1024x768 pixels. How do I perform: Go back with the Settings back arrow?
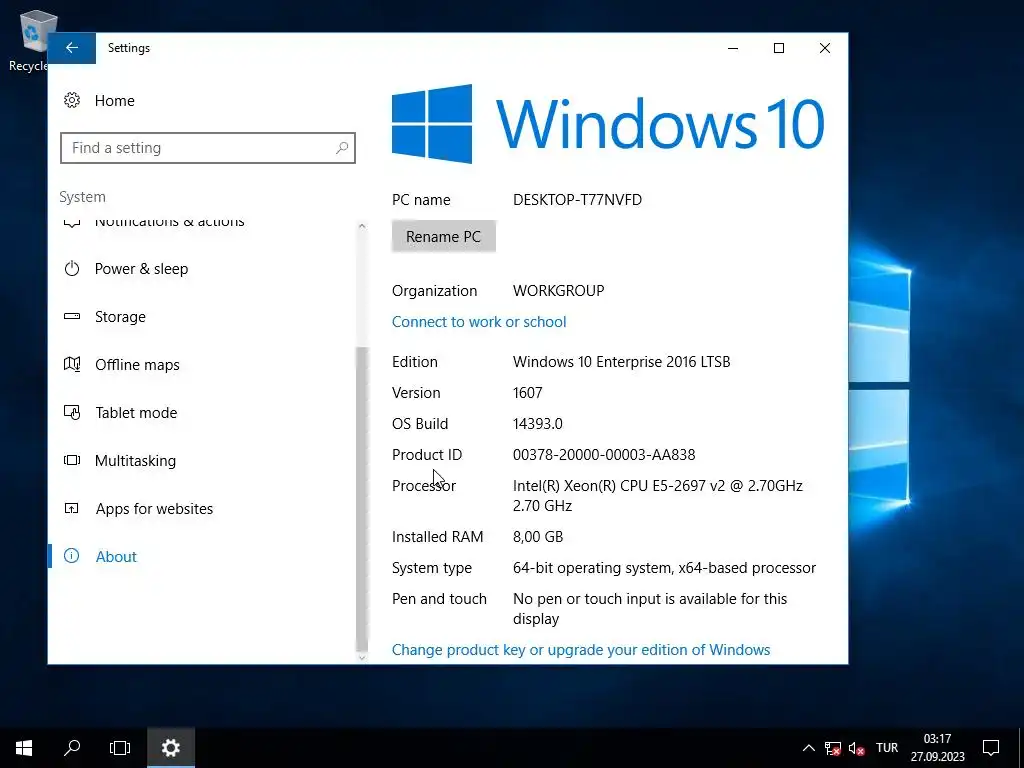[x=72, y=48]
